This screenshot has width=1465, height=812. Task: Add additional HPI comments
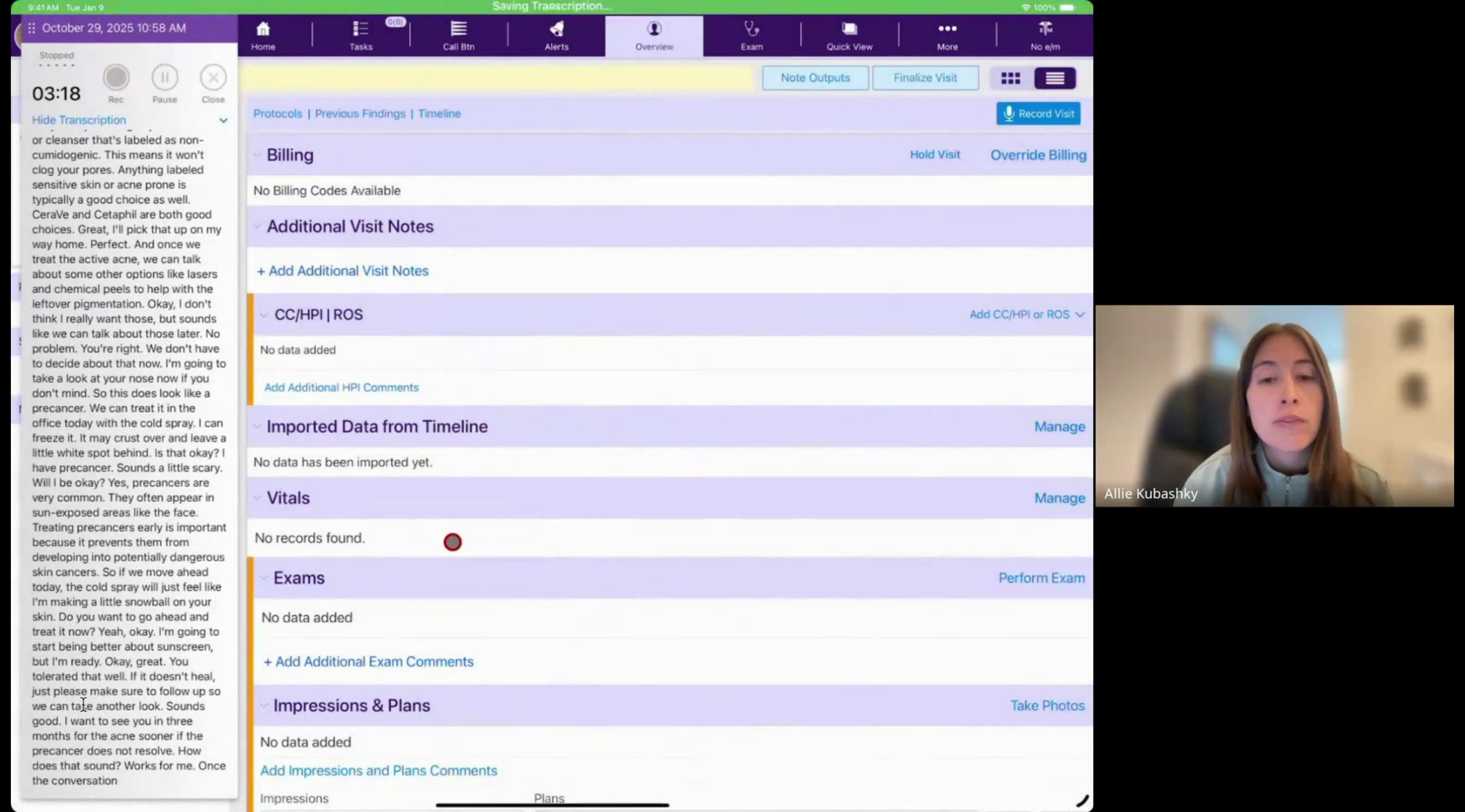tap(341, 387)
